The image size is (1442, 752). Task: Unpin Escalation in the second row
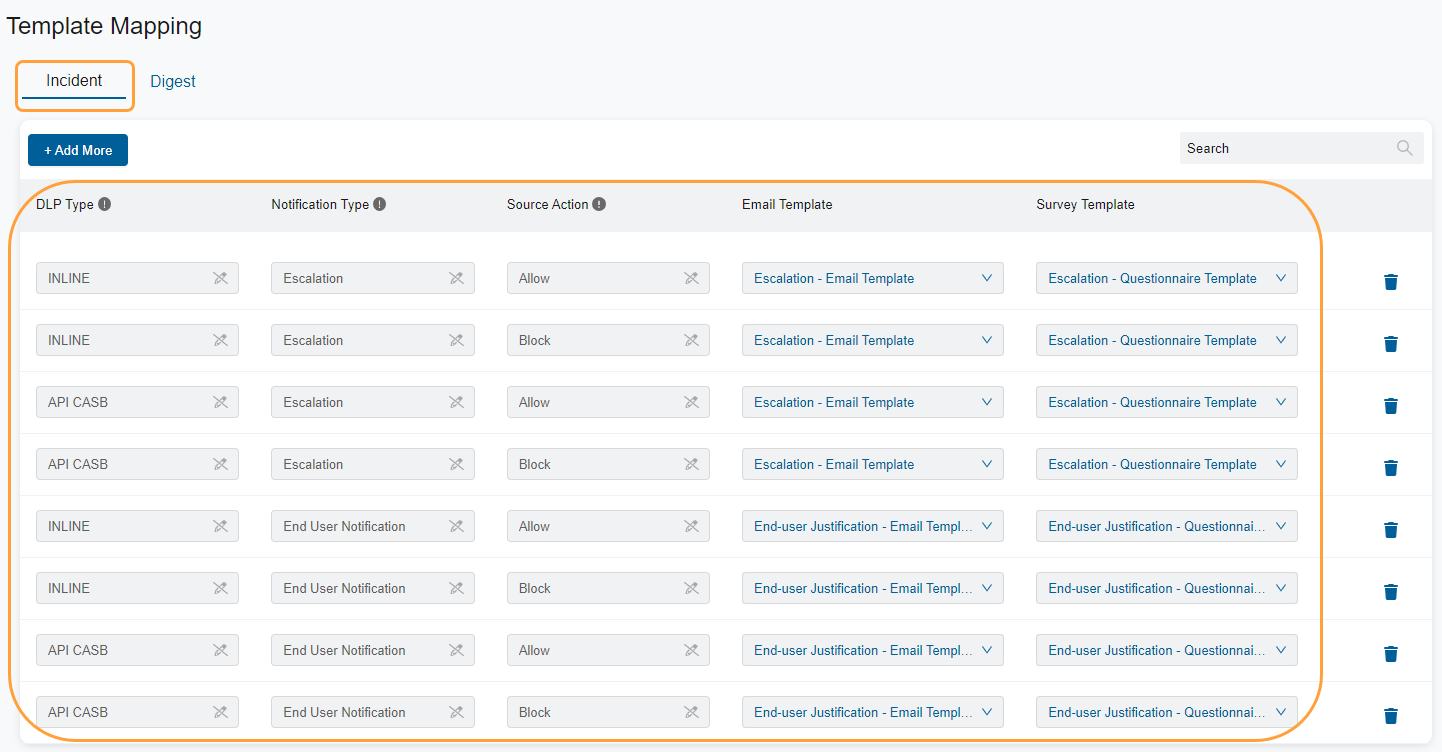tap(456, 339)
